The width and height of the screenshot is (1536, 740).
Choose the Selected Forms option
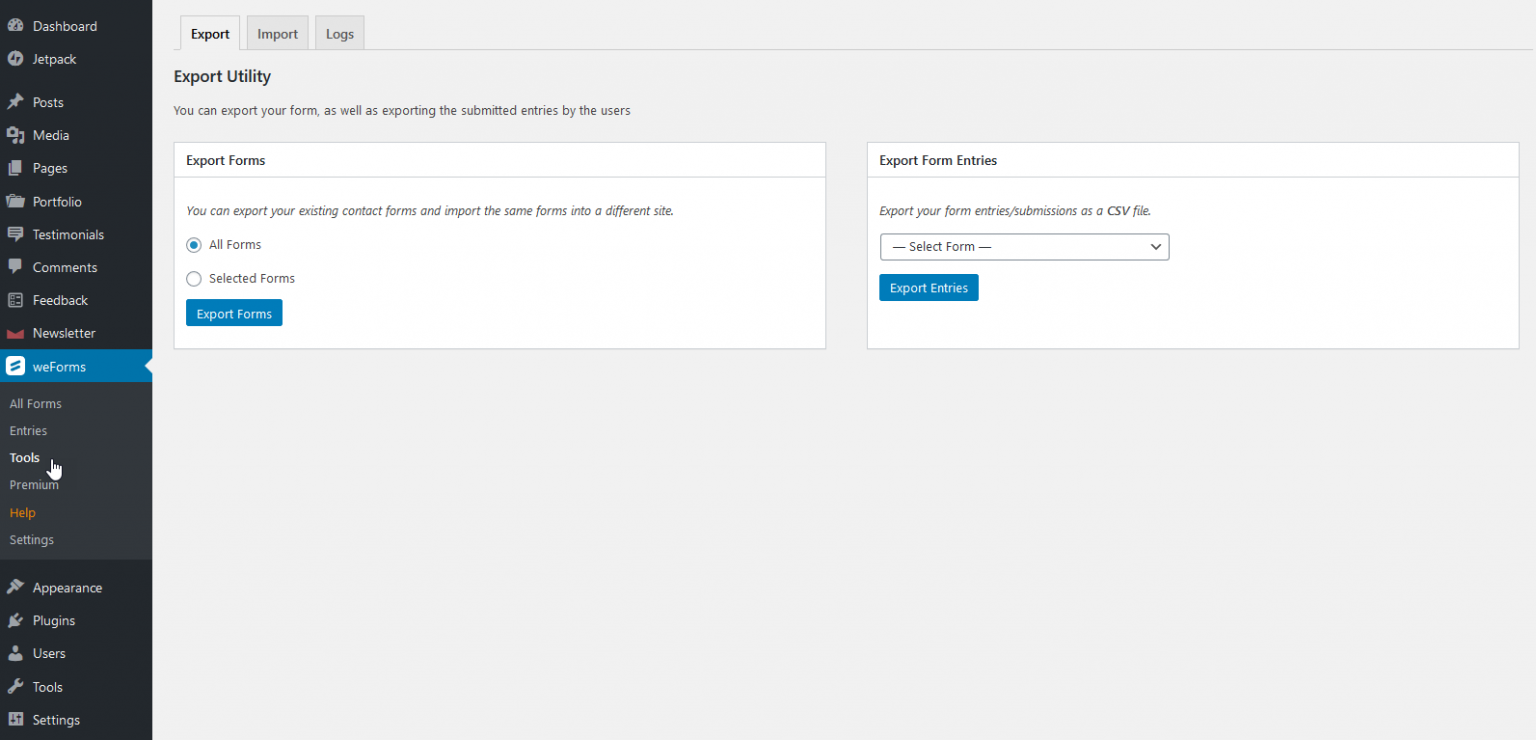click(x=193, y=279)
